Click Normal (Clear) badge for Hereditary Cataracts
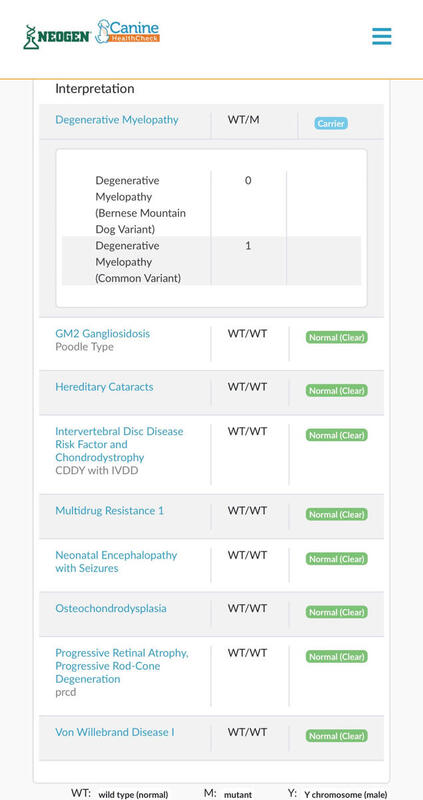Screen dimensions: 423x800 coord(337,390)
